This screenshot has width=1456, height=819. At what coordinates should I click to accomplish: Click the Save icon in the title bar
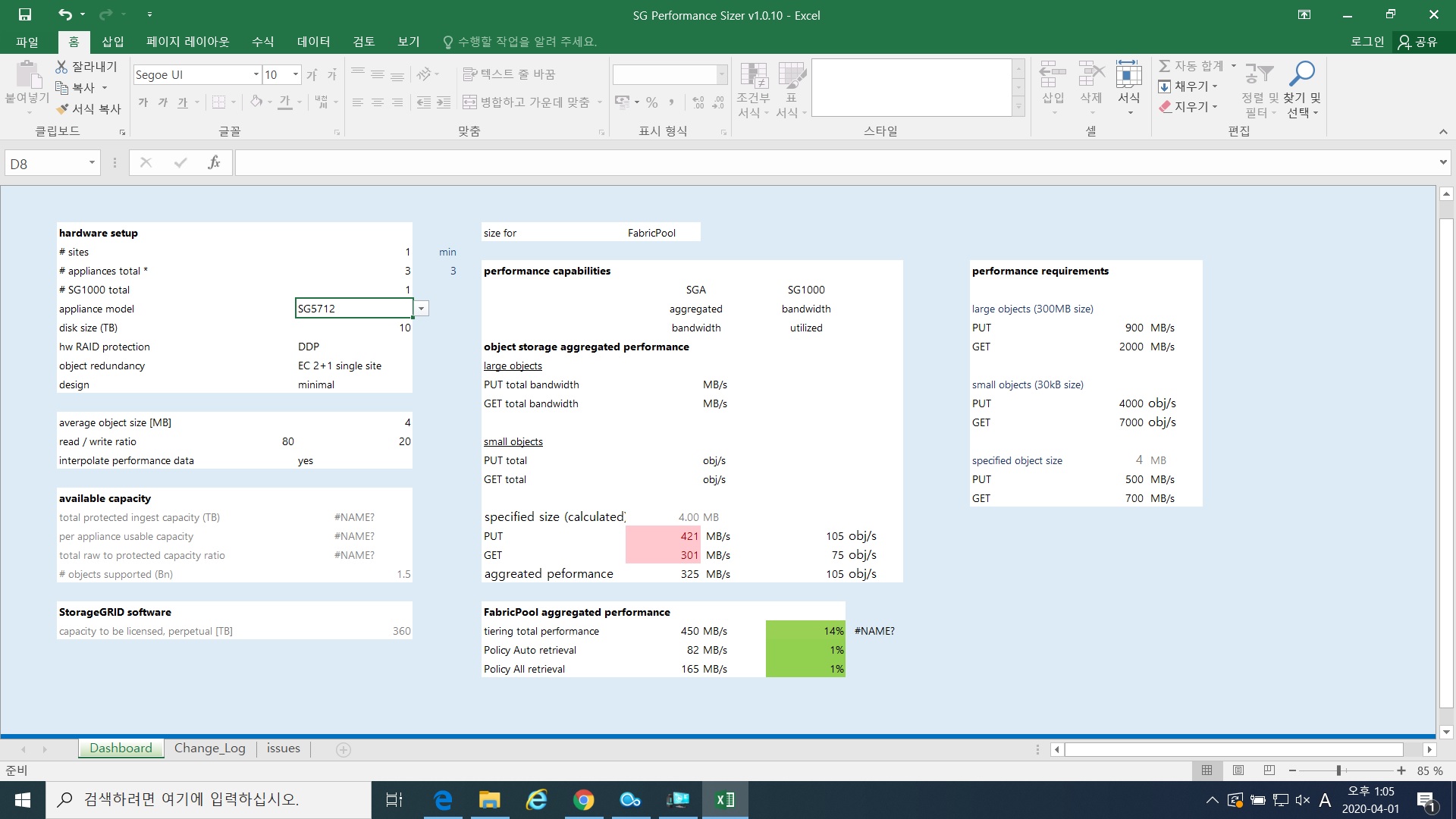click(x=25, y=14)
